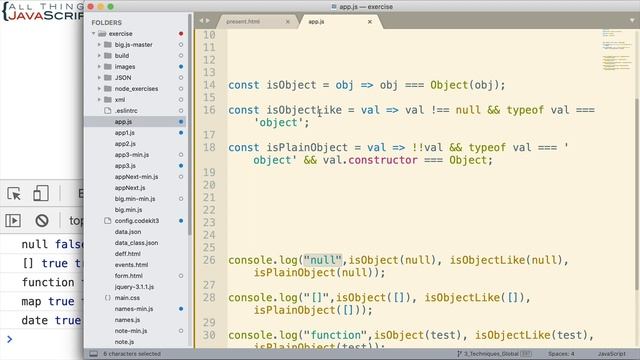Expand the xml folder

click(x=99, y=100)
